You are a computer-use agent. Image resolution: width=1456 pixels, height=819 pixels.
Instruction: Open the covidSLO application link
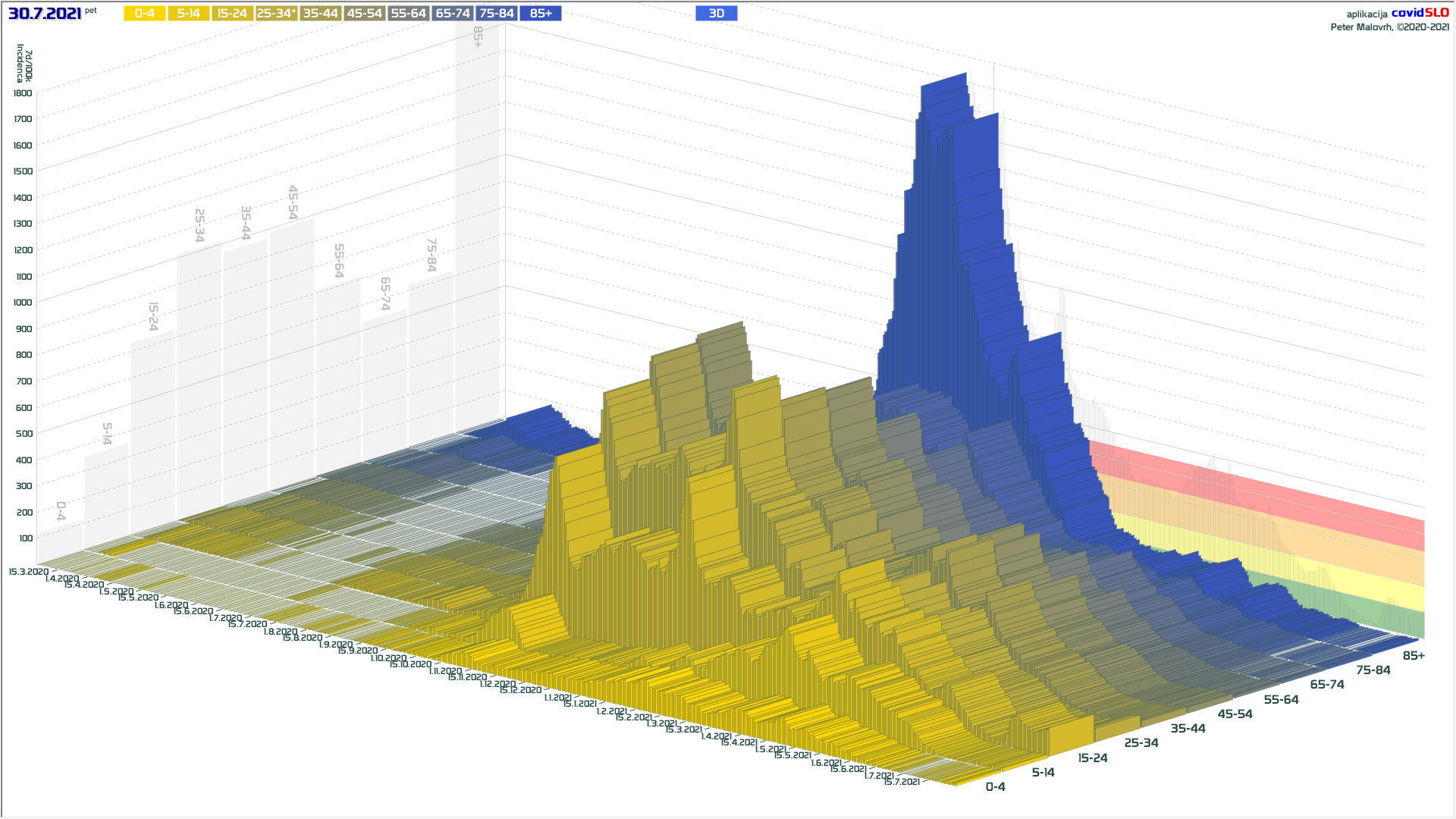tap(1420, 13)
